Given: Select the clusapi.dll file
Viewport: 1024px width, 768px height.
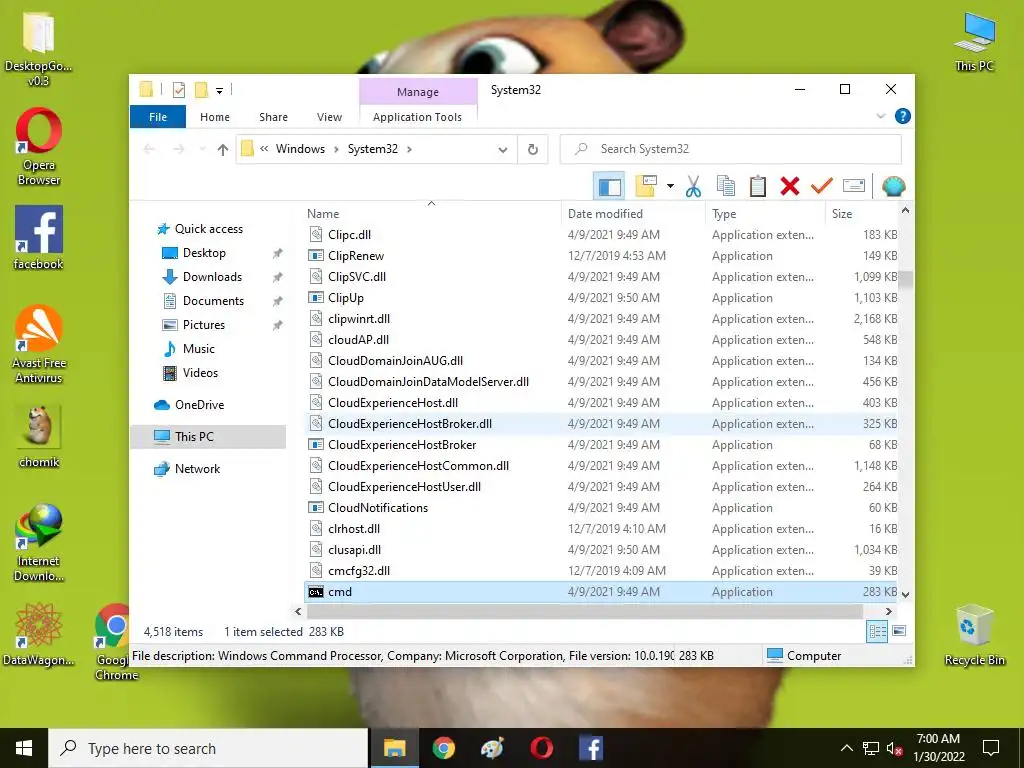Looking at the screenshot, I should pos(601,550).
